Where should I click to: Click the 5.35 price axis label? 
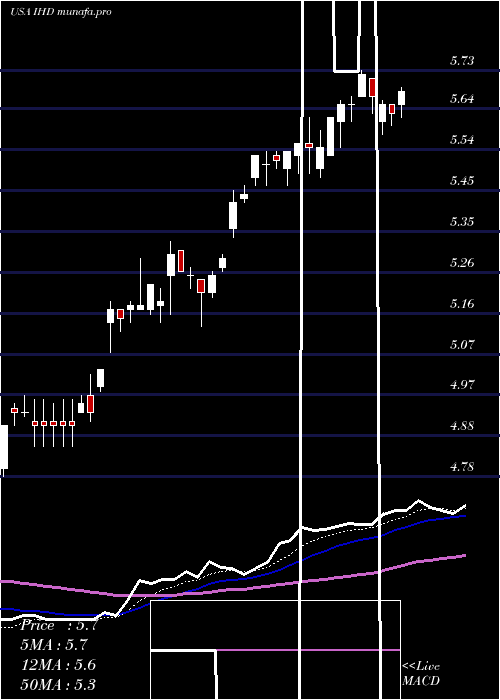[x=462, y=222]
